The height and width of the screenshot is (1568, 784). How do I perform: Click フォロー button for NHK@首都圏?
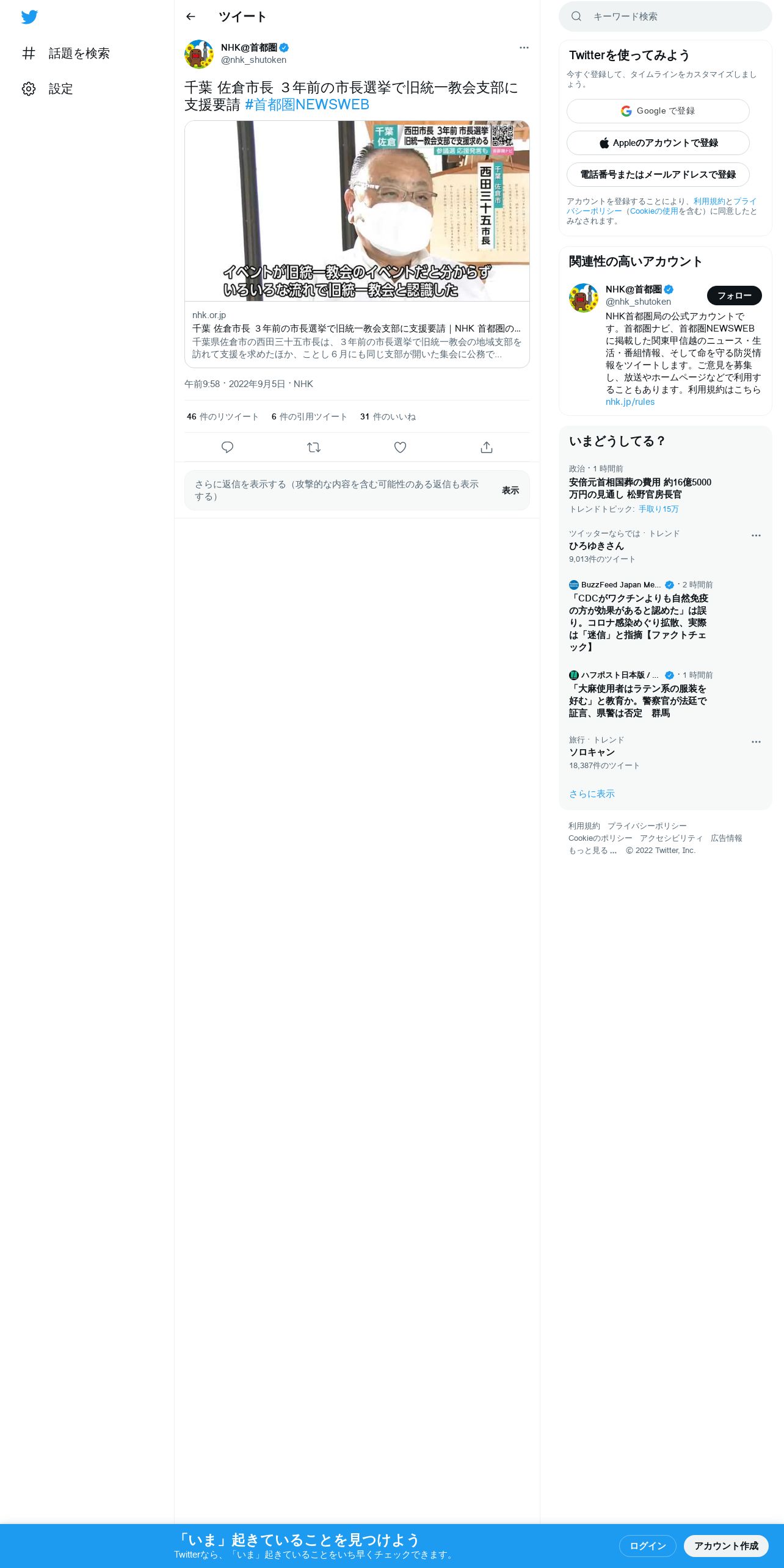coord(735,296)
